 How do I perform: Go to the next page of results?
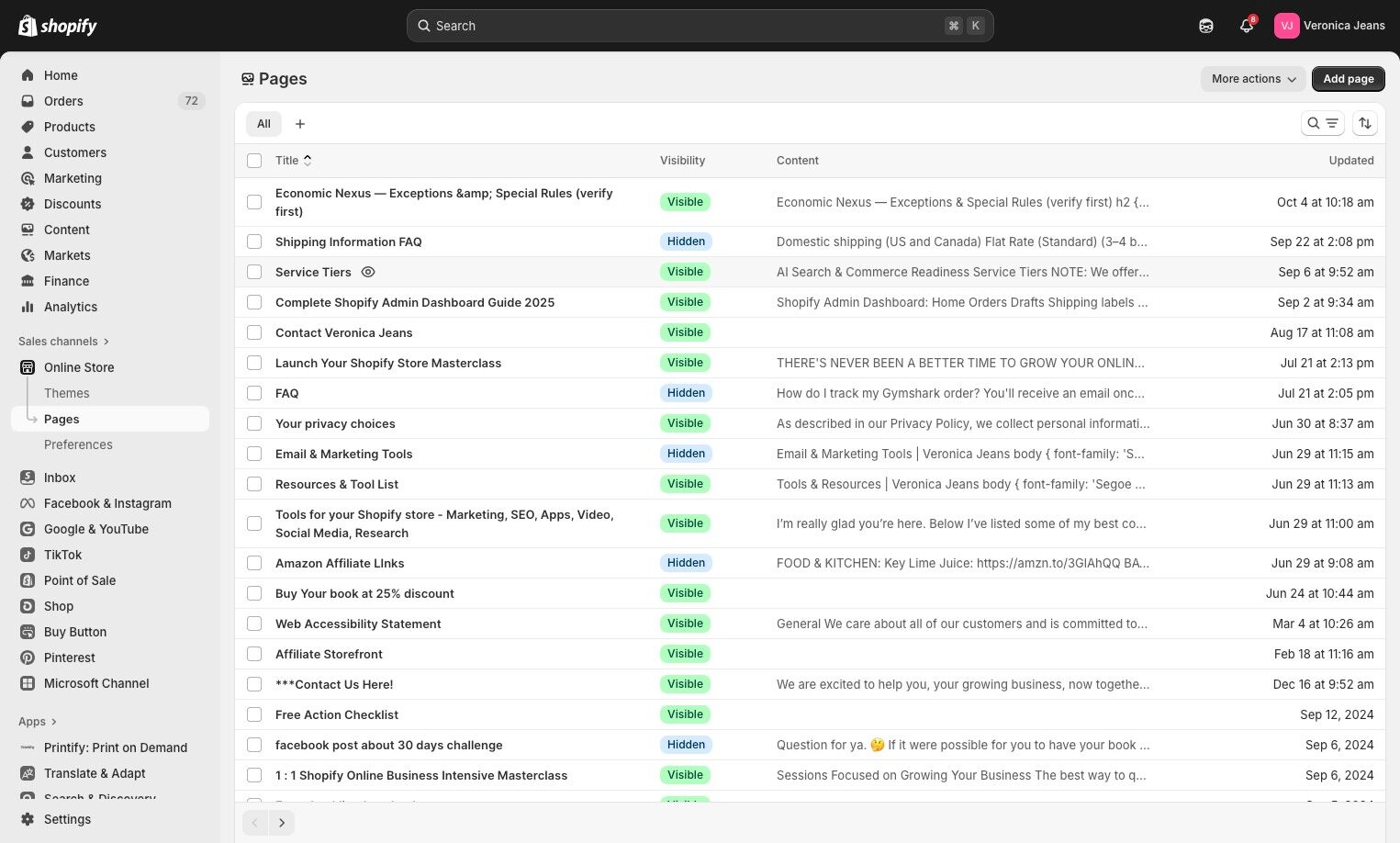click(x=282, y=823)
